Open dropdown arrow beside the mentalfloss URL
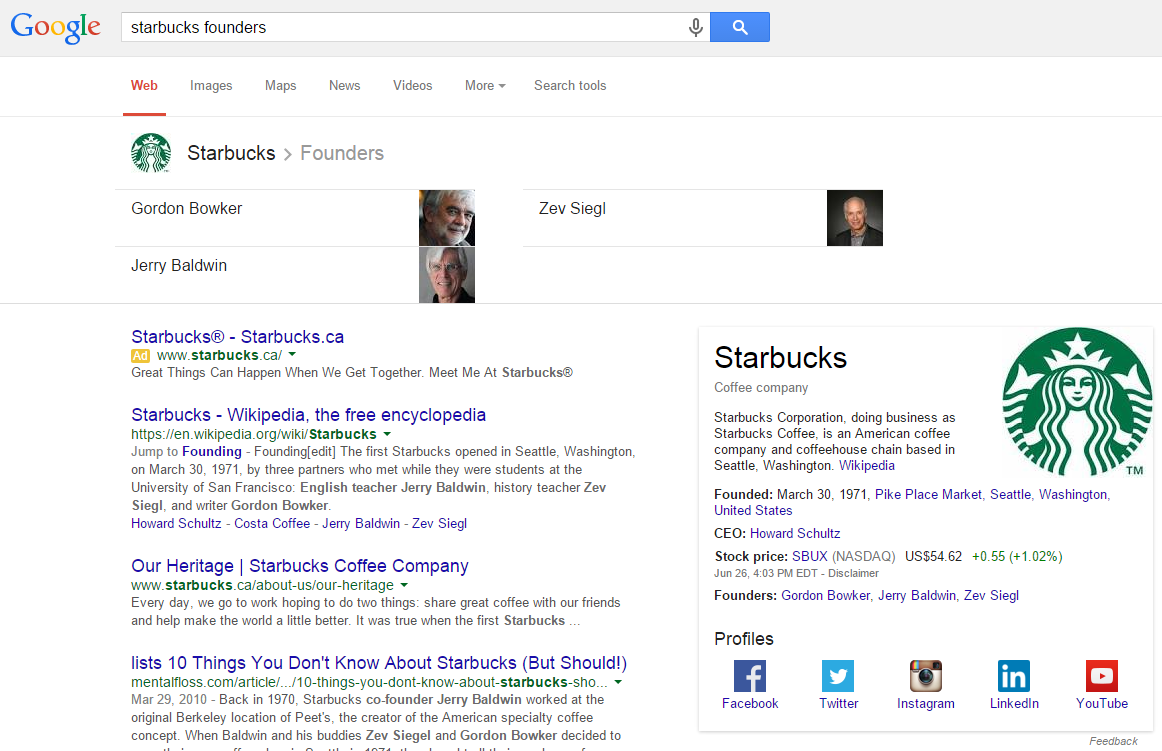1162x751 pixels. [x=618, y=682]
